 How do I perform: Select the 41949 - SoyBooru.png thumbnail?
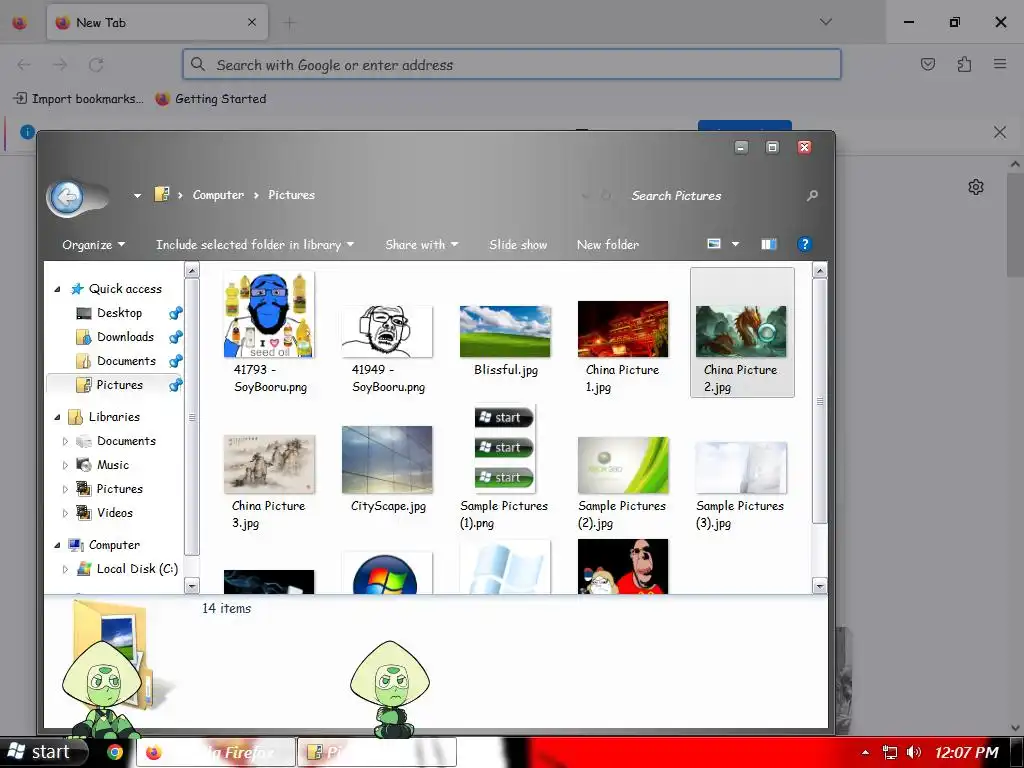387,331
